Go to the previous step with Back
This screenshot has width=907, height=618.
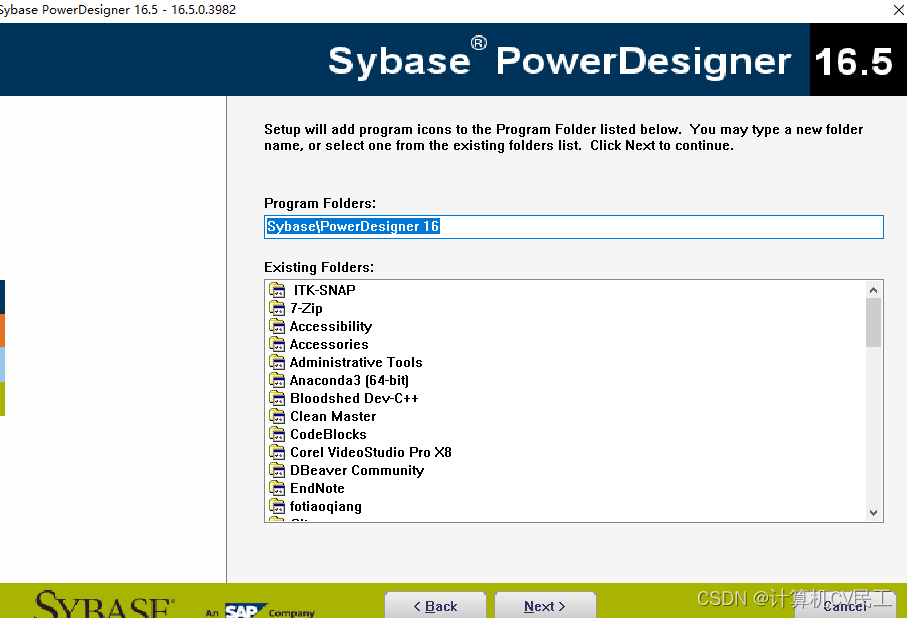pyautogui.click(x=435, y=605)
